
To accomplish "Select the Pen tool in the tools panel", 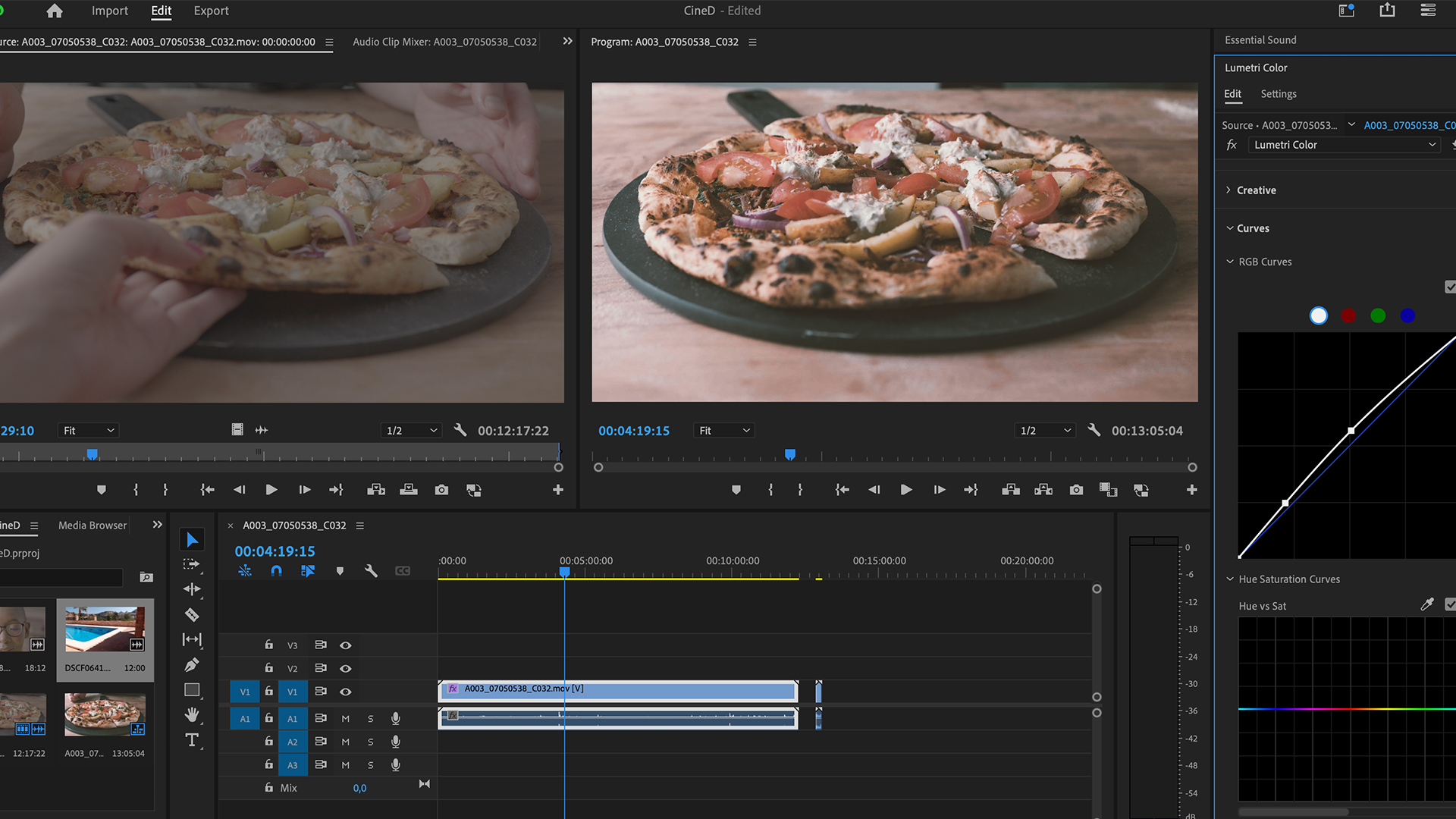I will 192,664.
